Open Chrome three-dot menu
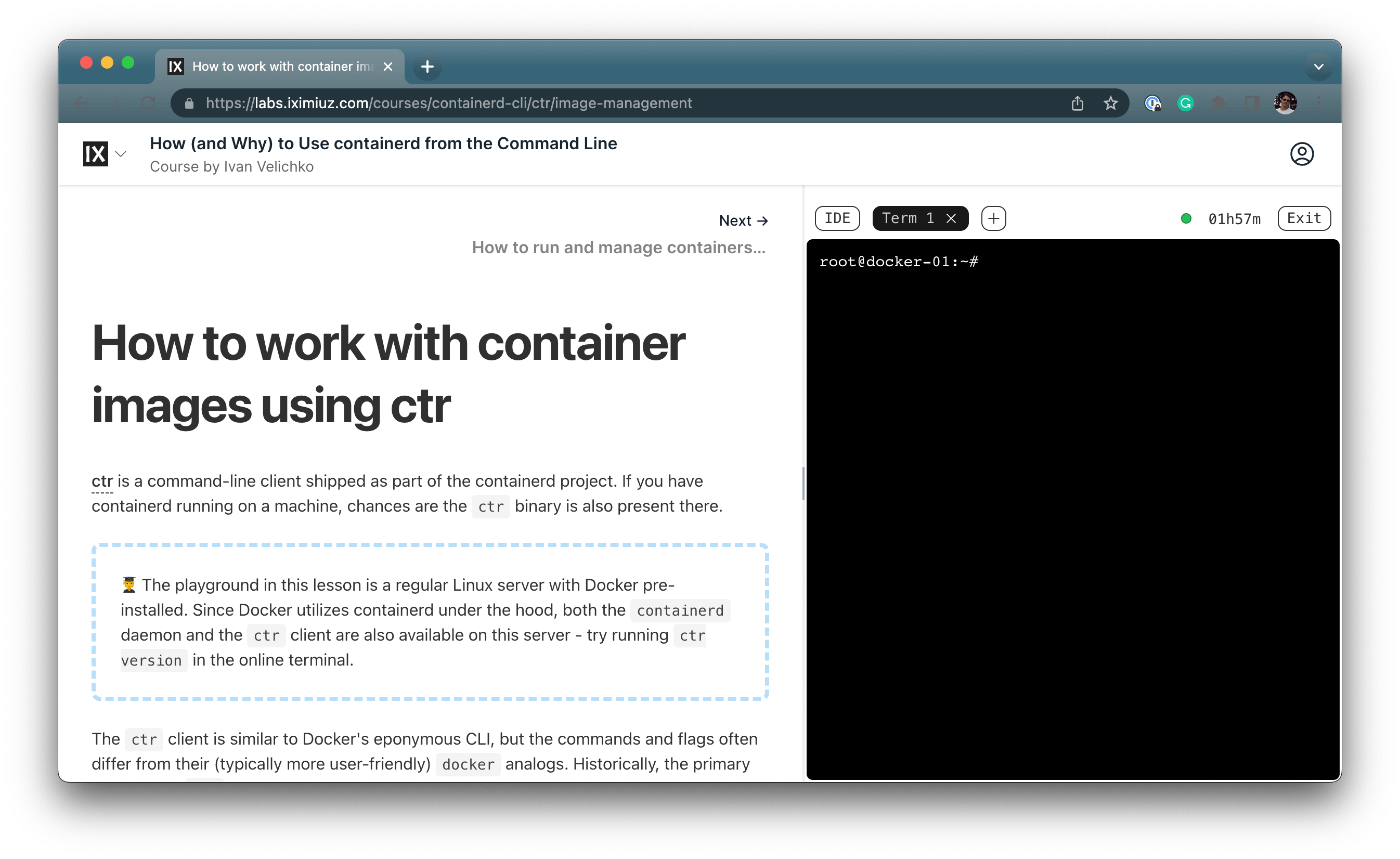1400x859 pixels. tap(1318, 103)
